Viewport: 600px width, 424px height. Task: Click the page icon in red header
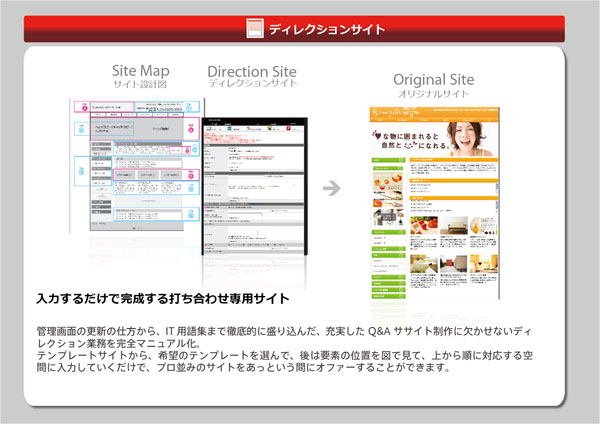255,28
